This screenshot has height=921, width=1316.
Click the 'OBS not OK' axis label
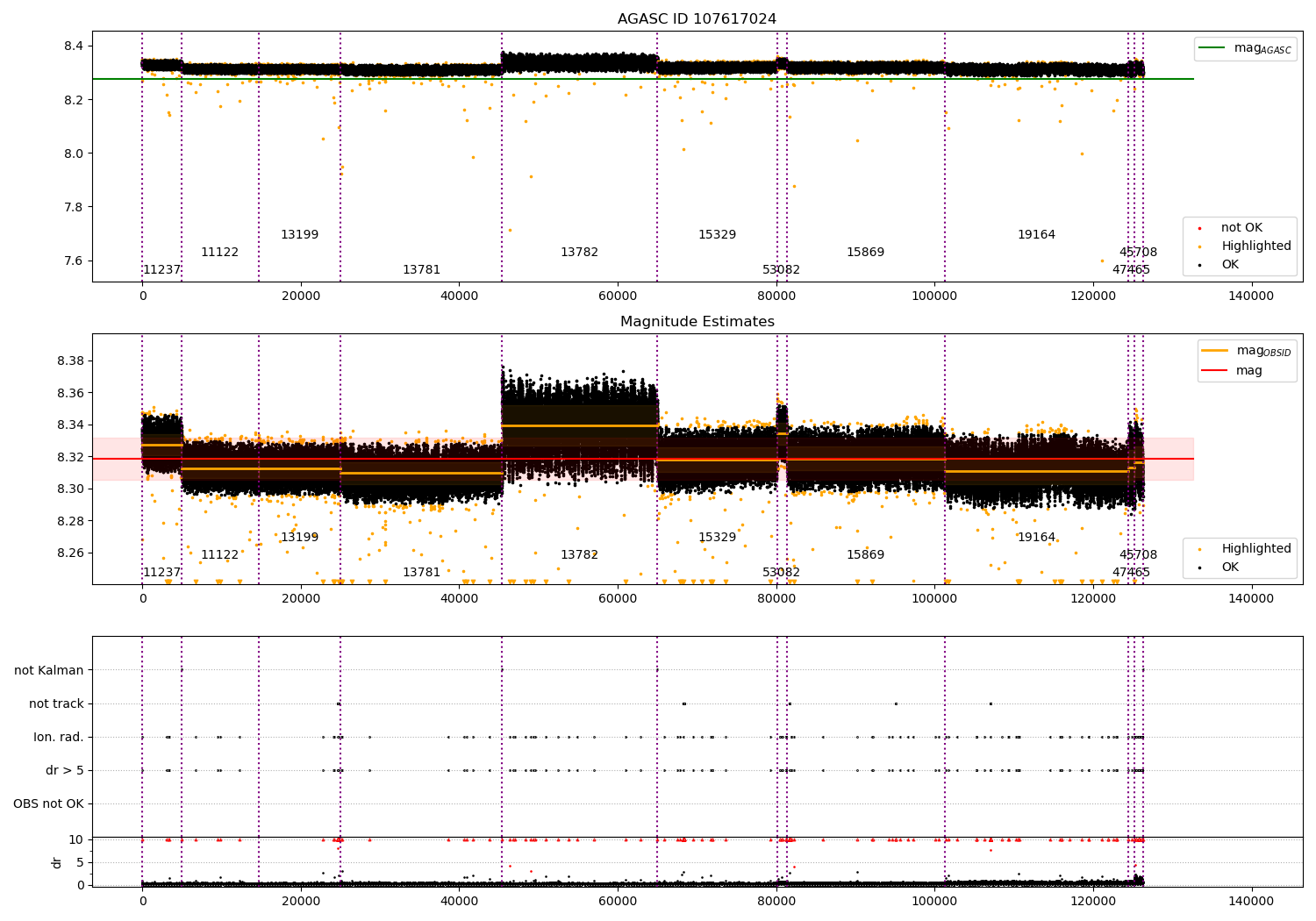(48, 803)
